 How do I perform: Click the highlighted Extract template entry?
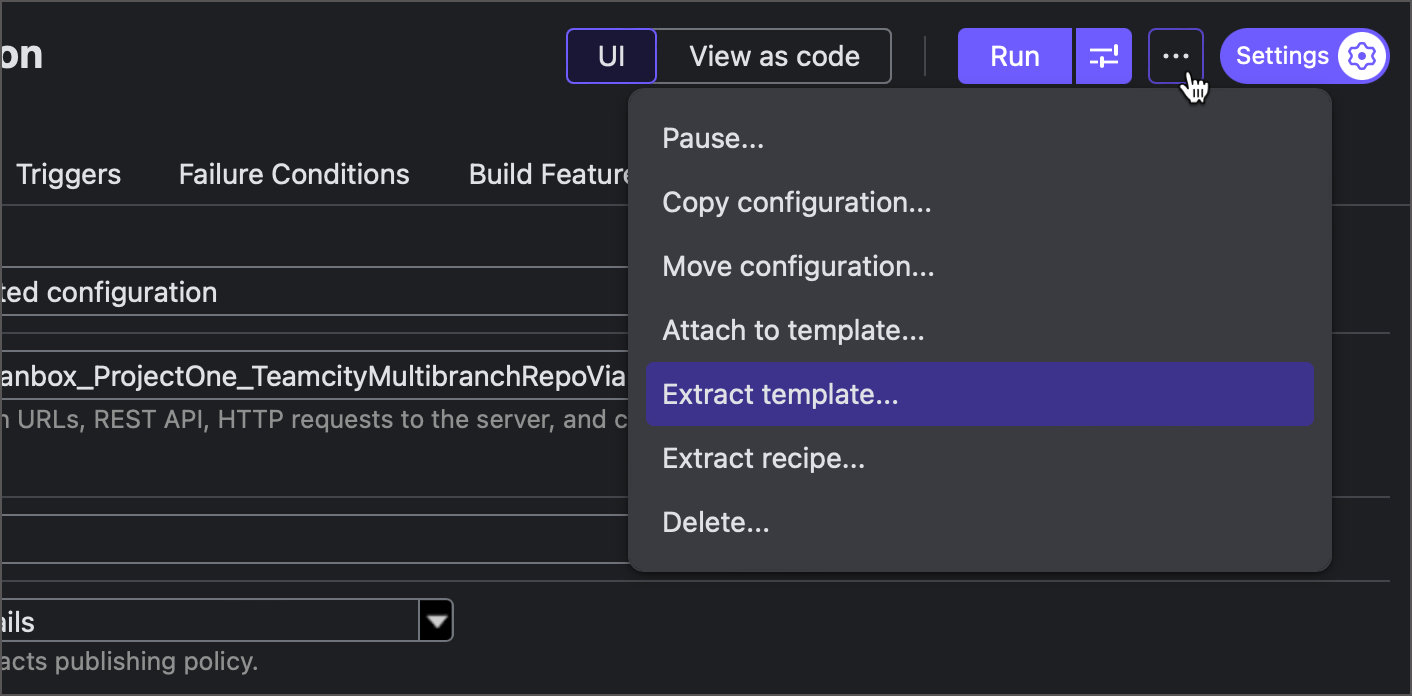pyautogui.click(x=780, y=394)
